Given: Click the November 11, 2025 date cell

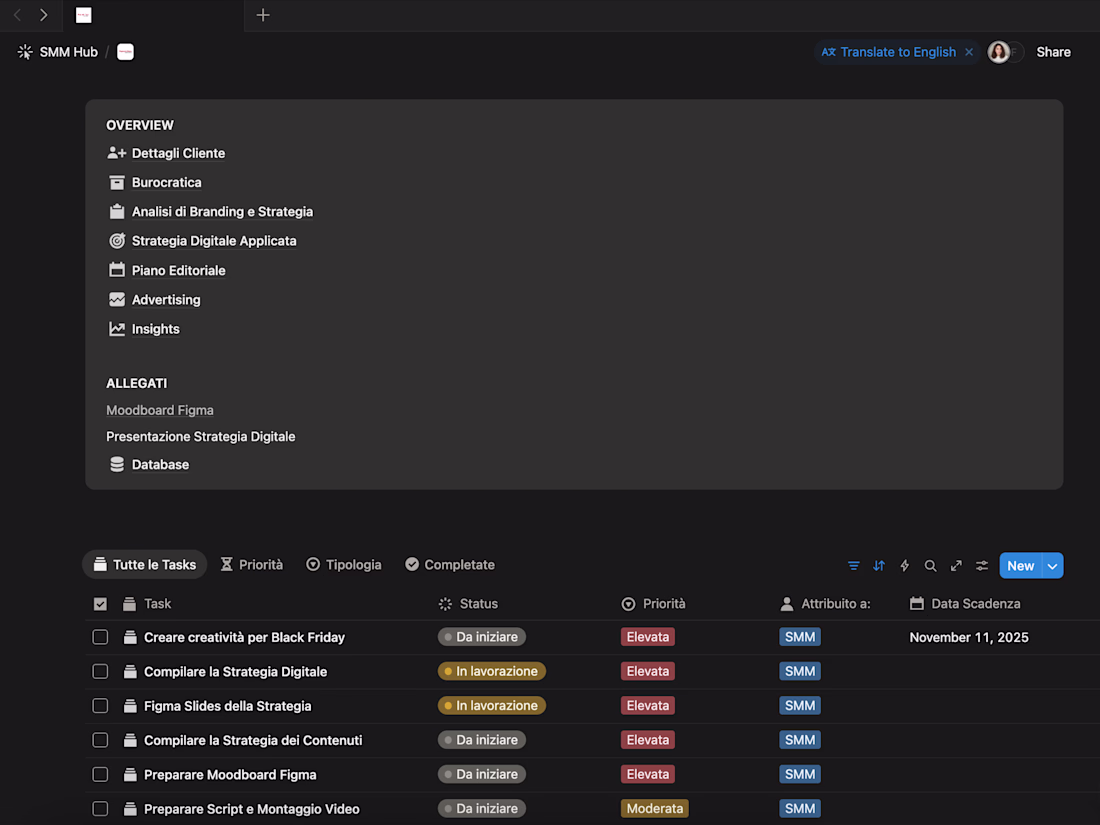Looking at the screenshot, I should [969, 637].
